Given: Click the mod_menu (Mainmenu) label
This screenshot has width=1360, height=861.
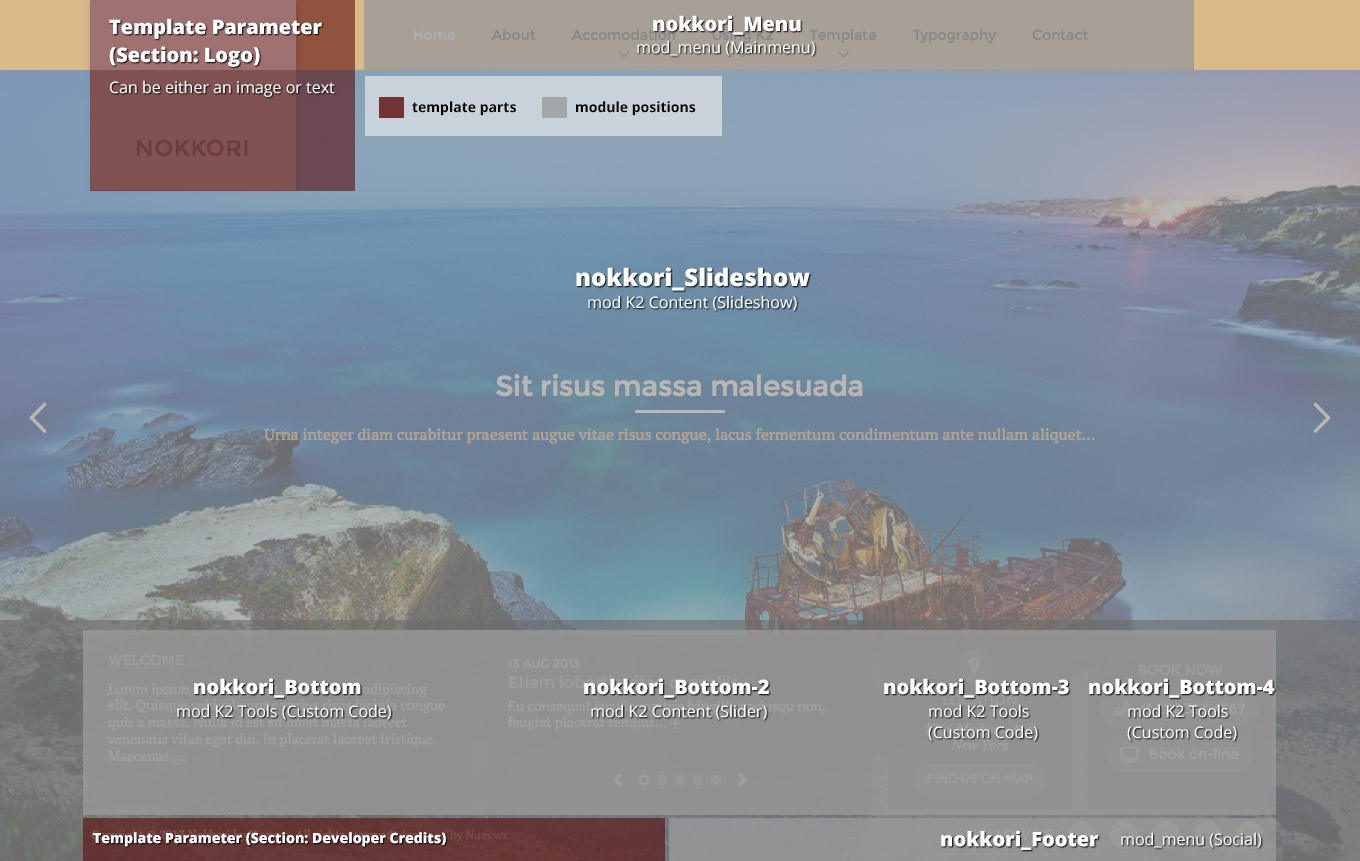Looking at the screenshot, I should (x=726, y=47).
